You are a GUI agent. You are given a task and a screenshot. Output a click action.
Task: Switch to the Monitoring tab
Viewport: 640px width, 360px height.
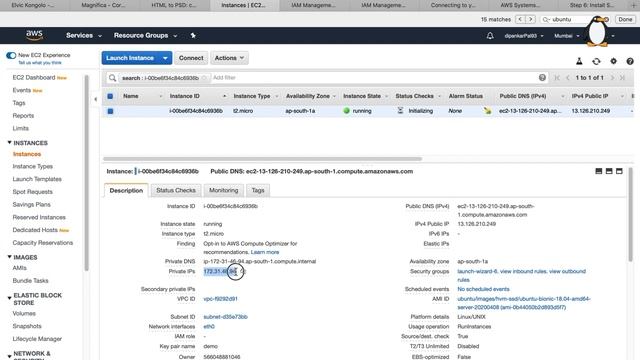point(224,191)
